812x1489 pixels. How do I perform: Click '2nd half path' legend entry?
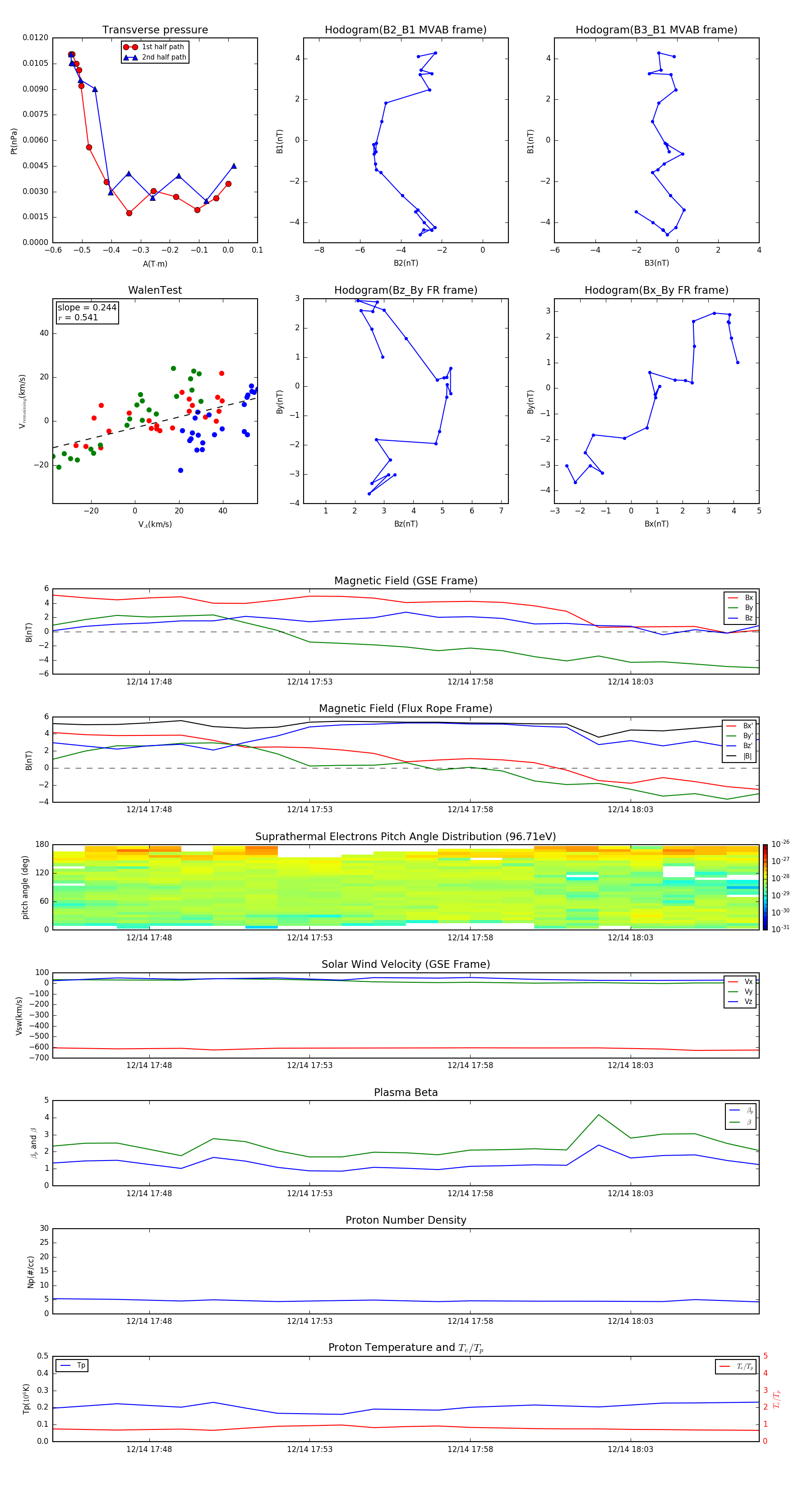click(x=155, y=57)
